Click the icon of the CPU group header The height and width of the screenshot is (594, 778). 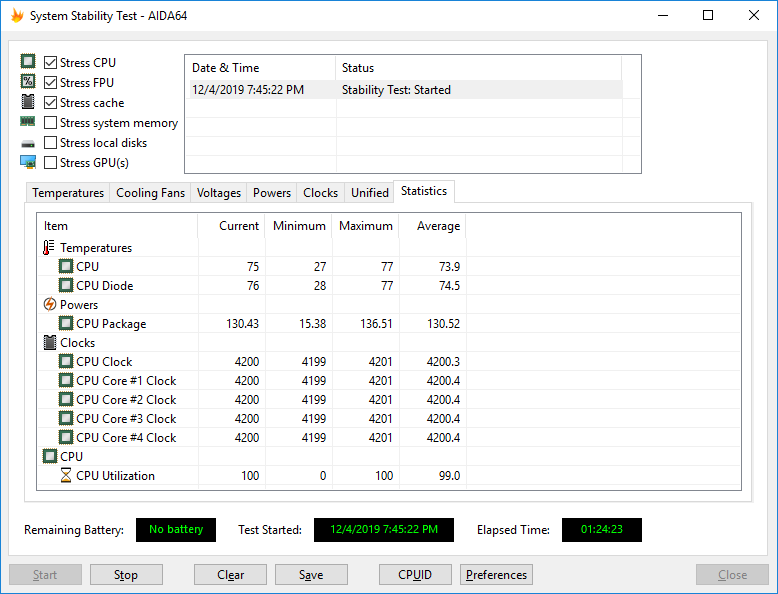point(50,456)
